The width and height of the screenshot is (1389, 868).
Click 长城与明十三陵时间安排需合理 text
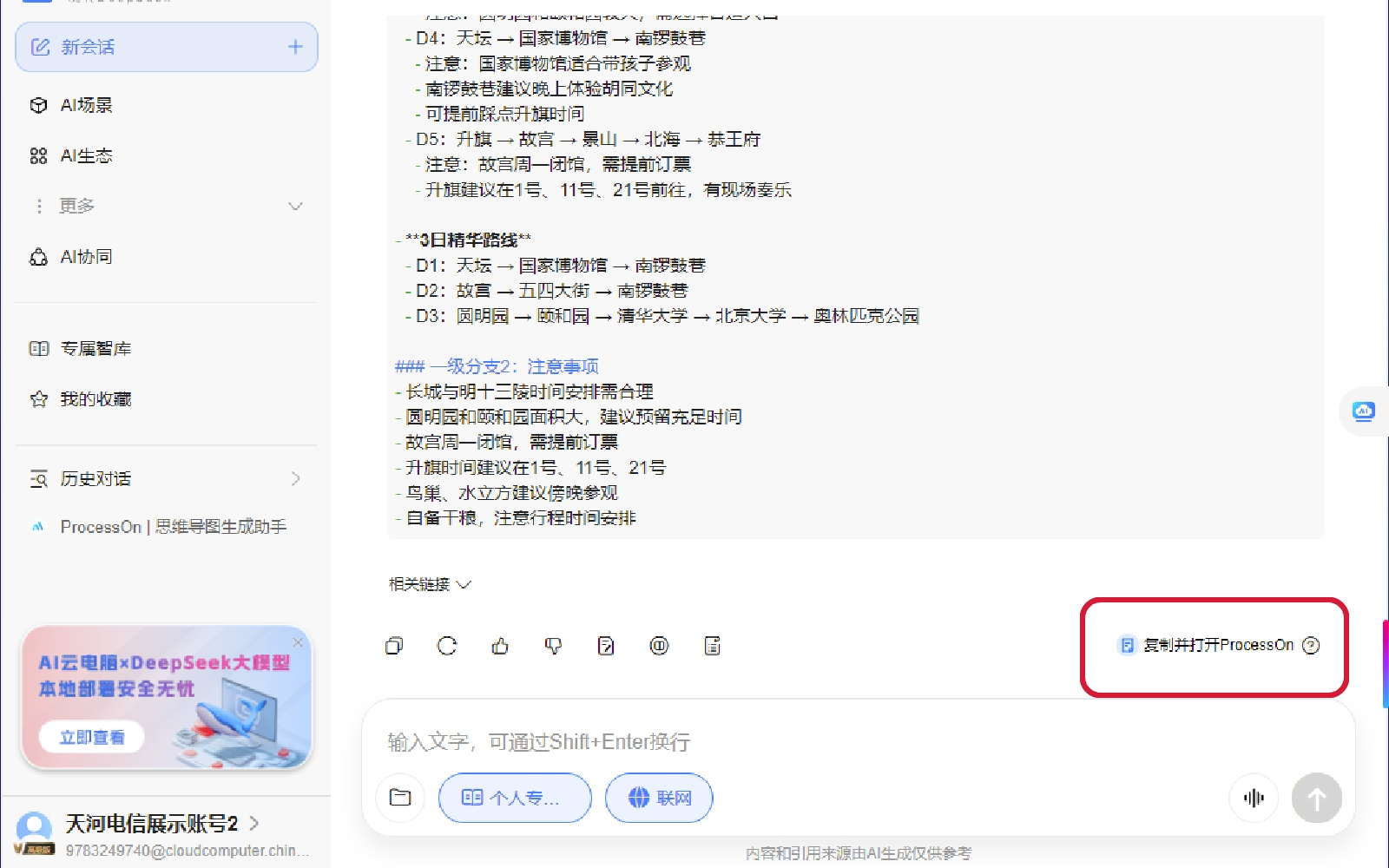click(x=530, y=391)
